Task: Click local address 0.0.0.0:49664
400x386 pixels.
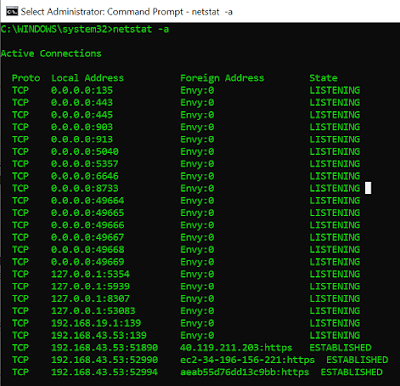Action: click(x=88, y=201)
